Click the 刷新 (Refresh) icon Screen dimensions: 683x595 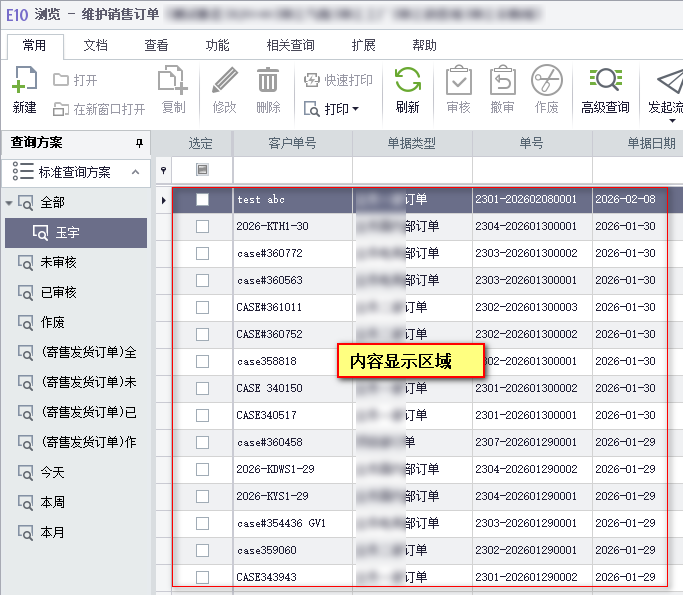point(407,82)
